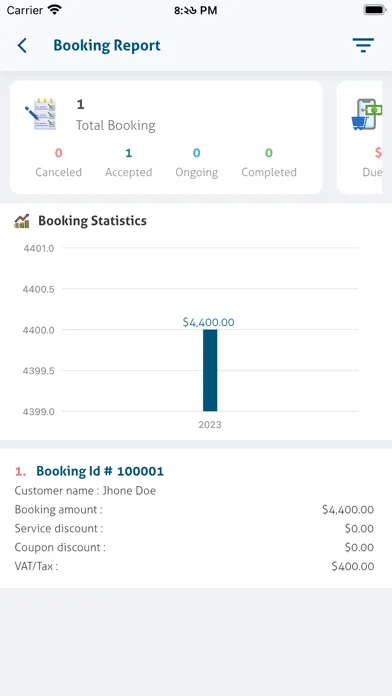Viewport: 392px width, 696px height.
Task: Tap the shopping cart payment icon
Action: [x=367, y=114]
